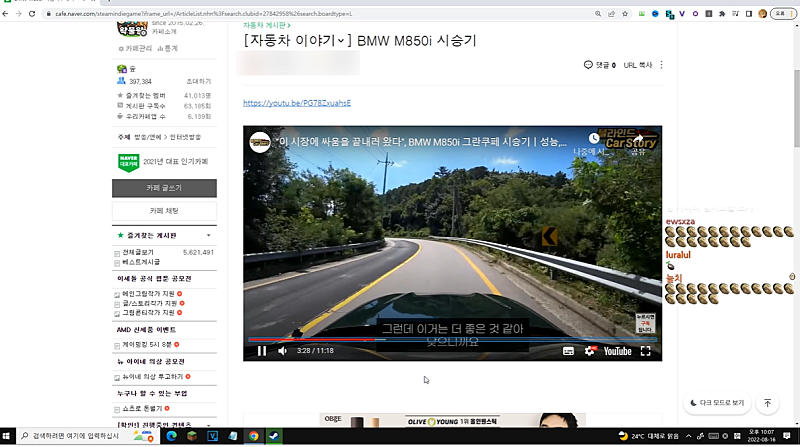Click the address bar URL
800x447 pixels.
(x=204, y=14)
